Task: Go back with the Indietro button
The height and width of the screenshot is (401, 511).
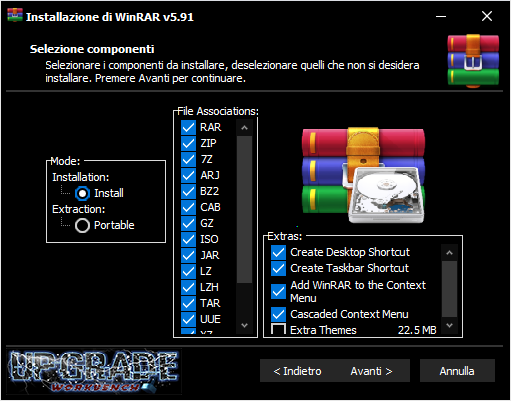Action: pyautogui.click(x=297, y=371)
